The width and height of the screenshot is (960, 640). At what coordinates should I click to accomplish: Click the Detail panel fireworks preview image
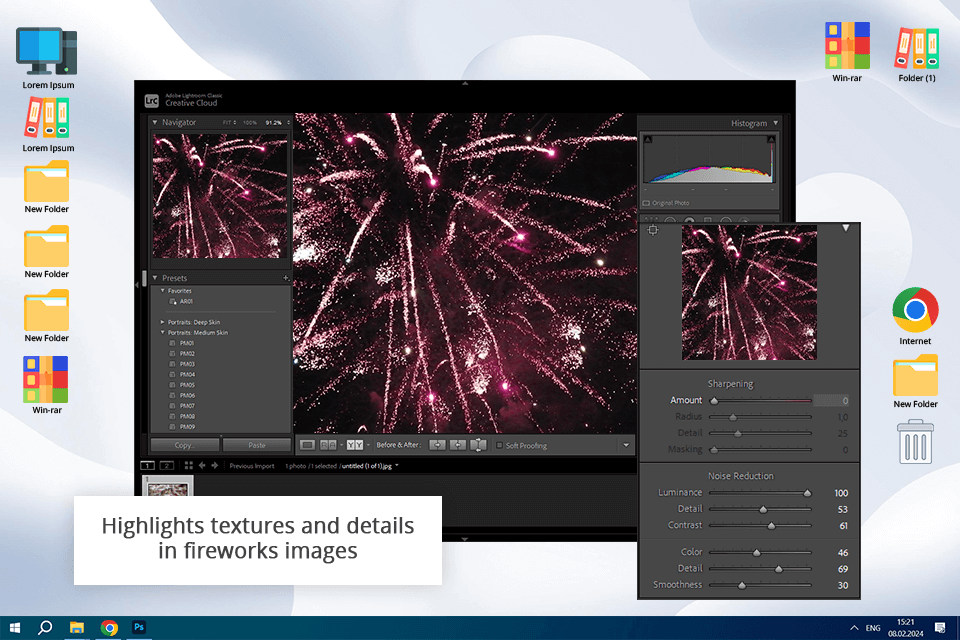pos(749,292)
